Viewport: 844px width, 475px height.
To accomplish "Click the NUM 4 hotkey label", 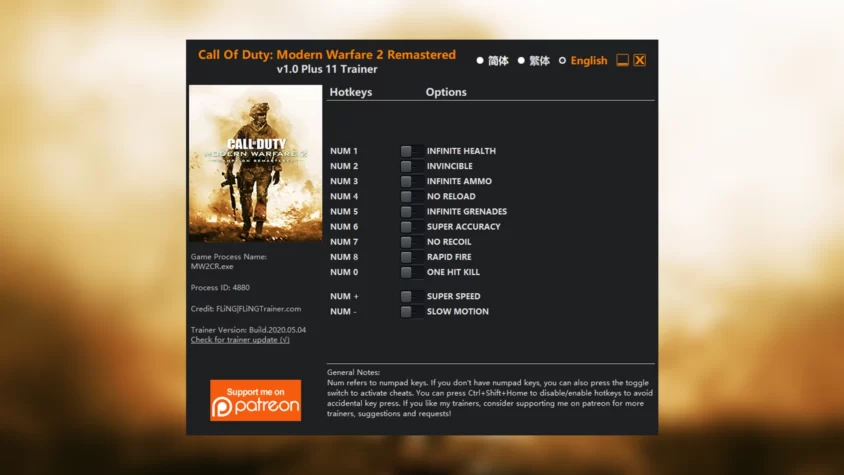I will point(344,197).
